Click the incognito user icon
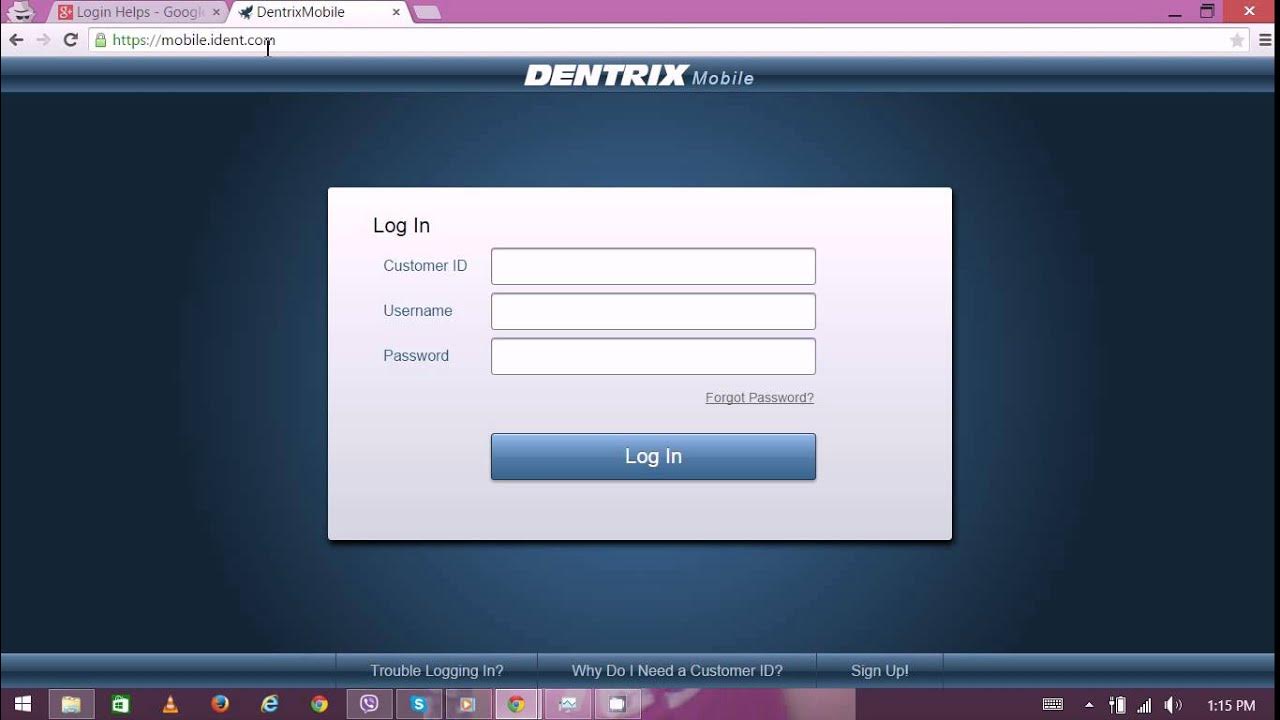Viewport: 1280px width, 720px height. [x=21, y=12]
